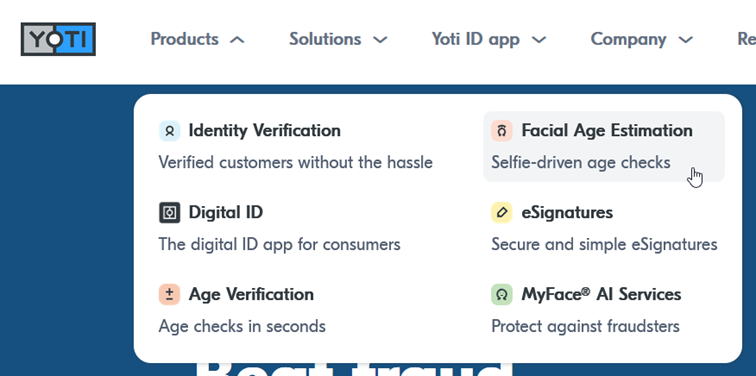Open the Age Verification link
Viewport: 756px width, 376px height.
click(251, 295)
